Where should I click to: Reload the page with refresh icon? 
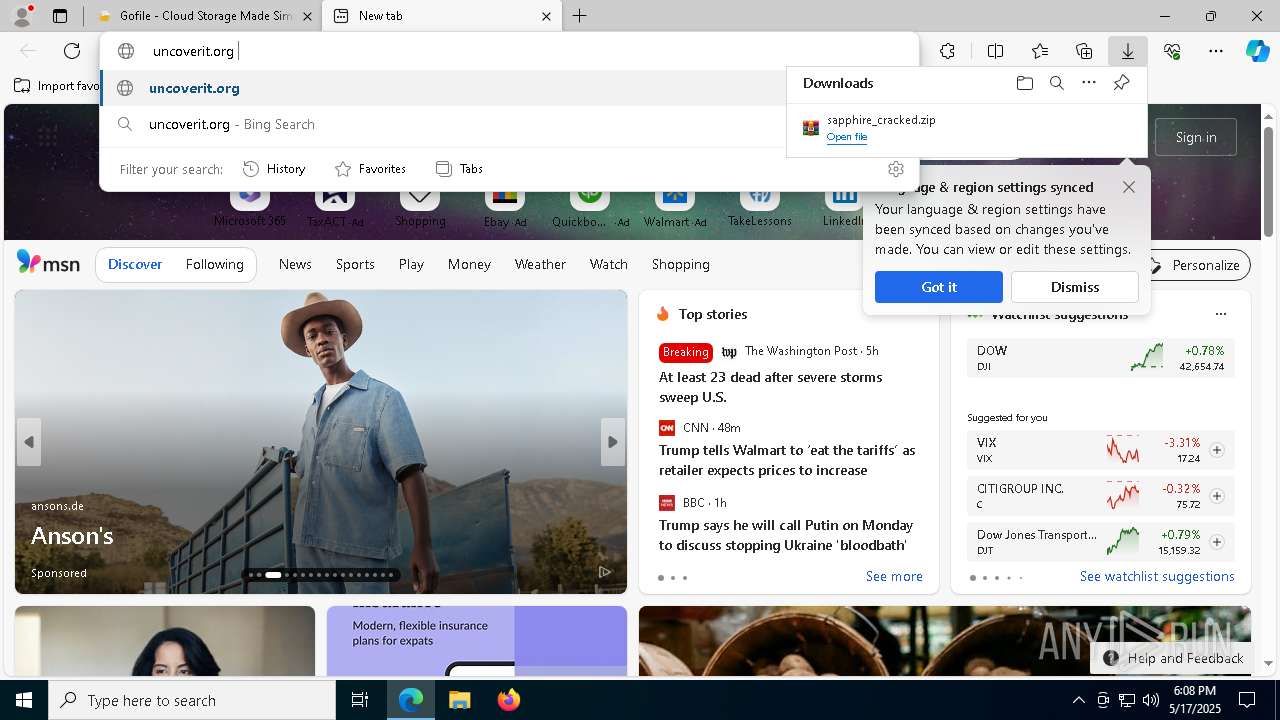point(72,51)
